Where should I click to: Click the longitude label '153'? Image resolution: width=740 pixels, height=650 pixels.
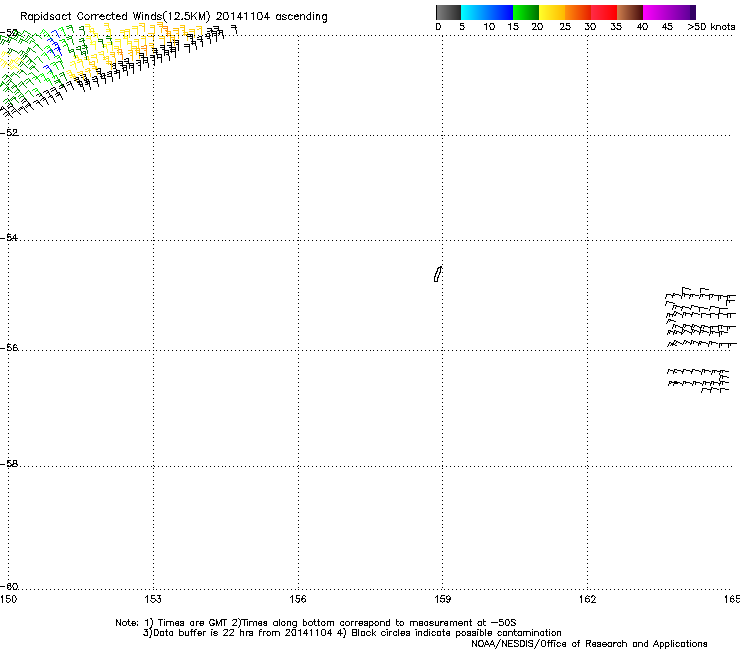coord(153,599)
